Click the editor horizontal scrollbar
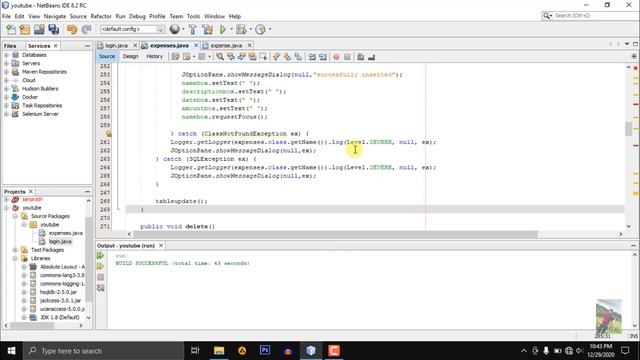Image resolution: width=640 pixels, height=360 pixels. pyautogui.click(x=336, y=234)
